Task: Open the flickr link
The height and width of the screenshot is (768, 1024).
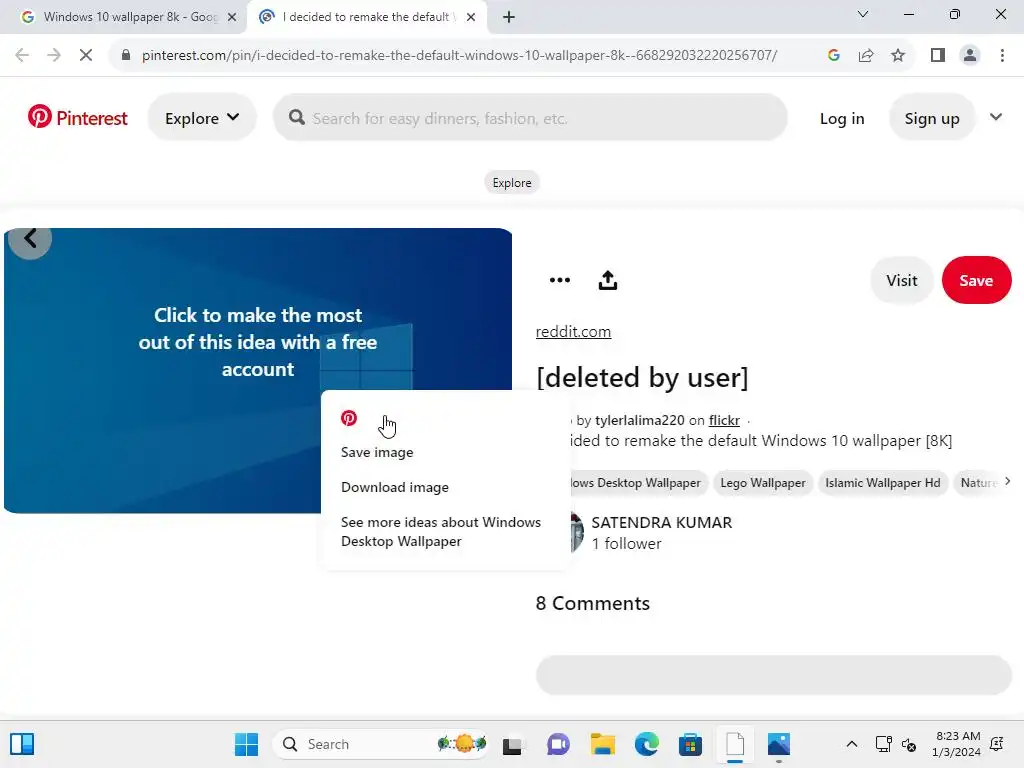Action: click(724, 421)
